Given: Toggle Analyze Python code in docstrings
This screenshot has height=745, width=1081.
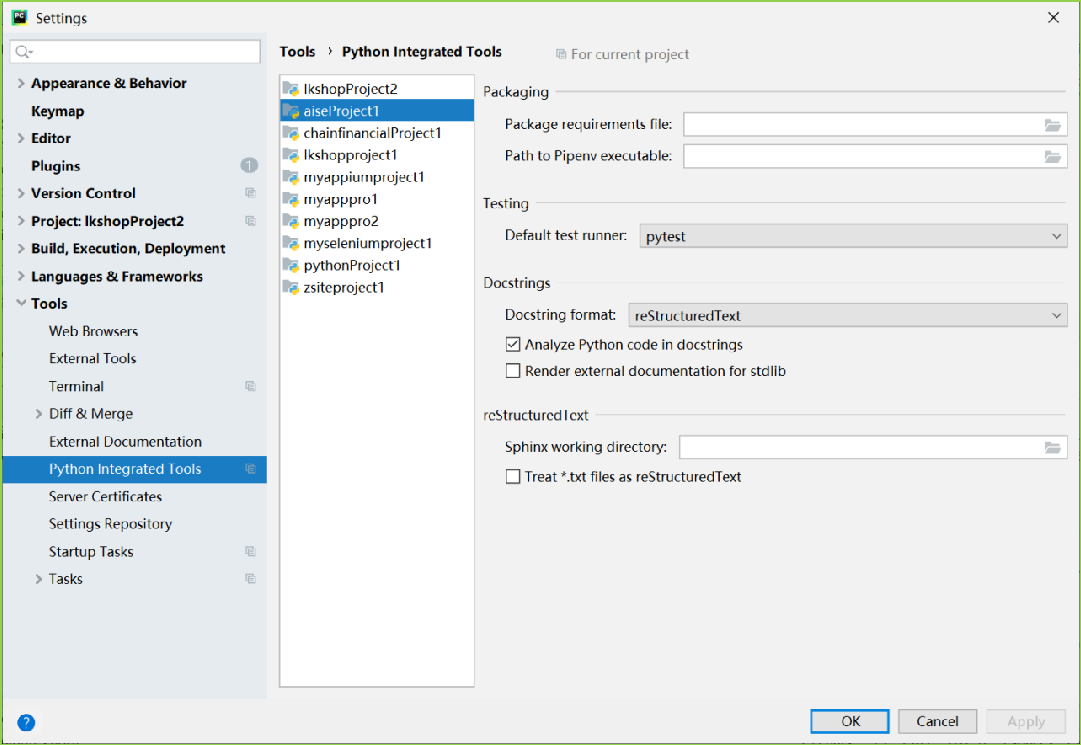Looking at the screenshot, I should (514, 345).
